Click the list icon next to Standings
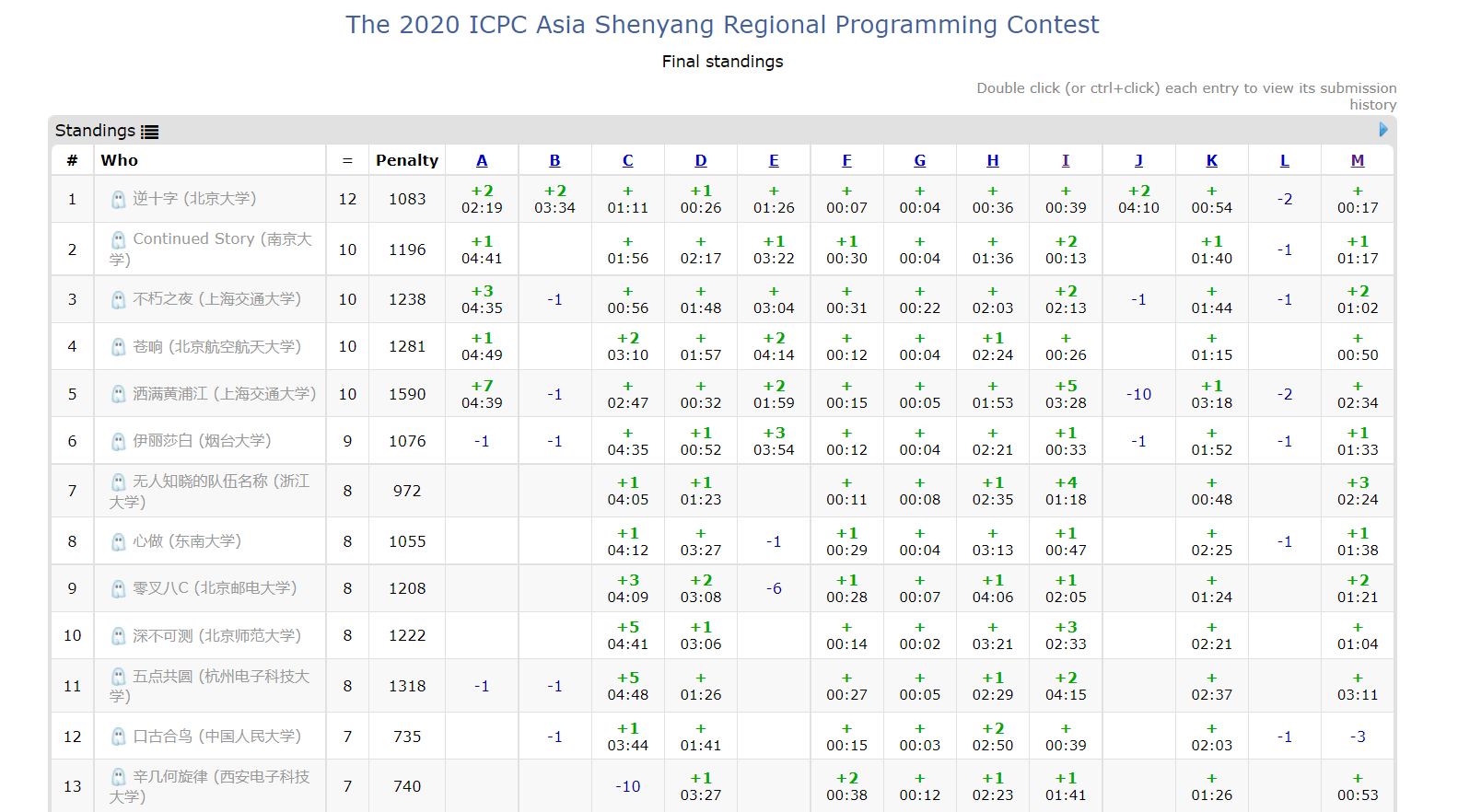This screenshot has width=1458, height=812. pyautogui.click(x=149, y=132)
